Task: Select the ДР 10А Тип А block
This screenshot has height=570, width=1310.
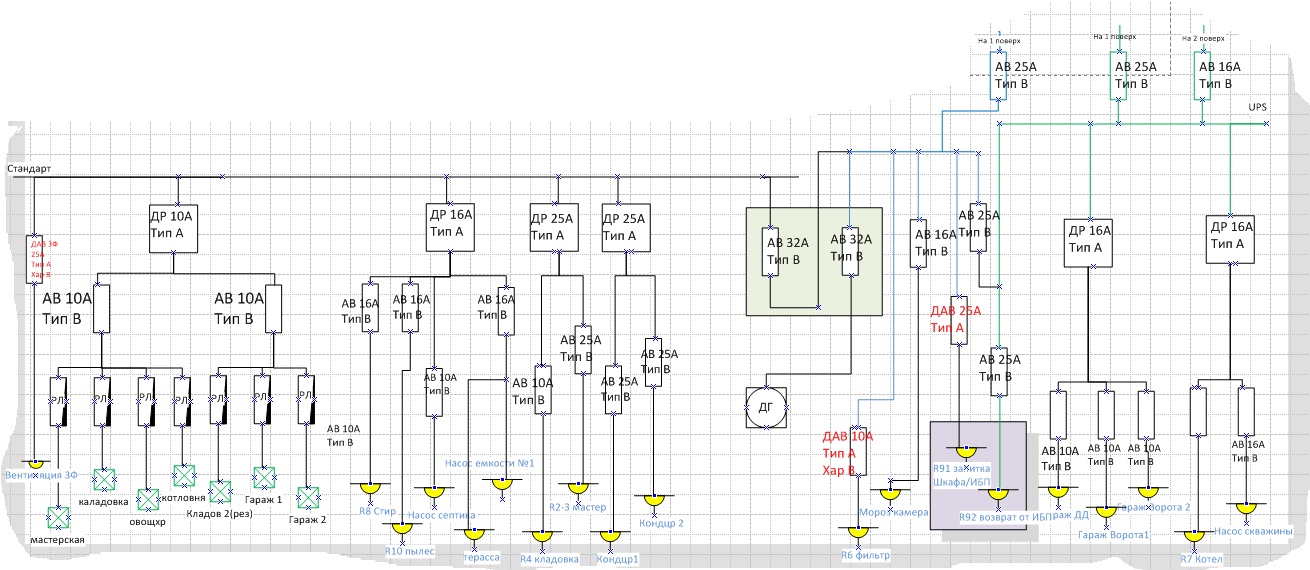Action: point(175,227)
